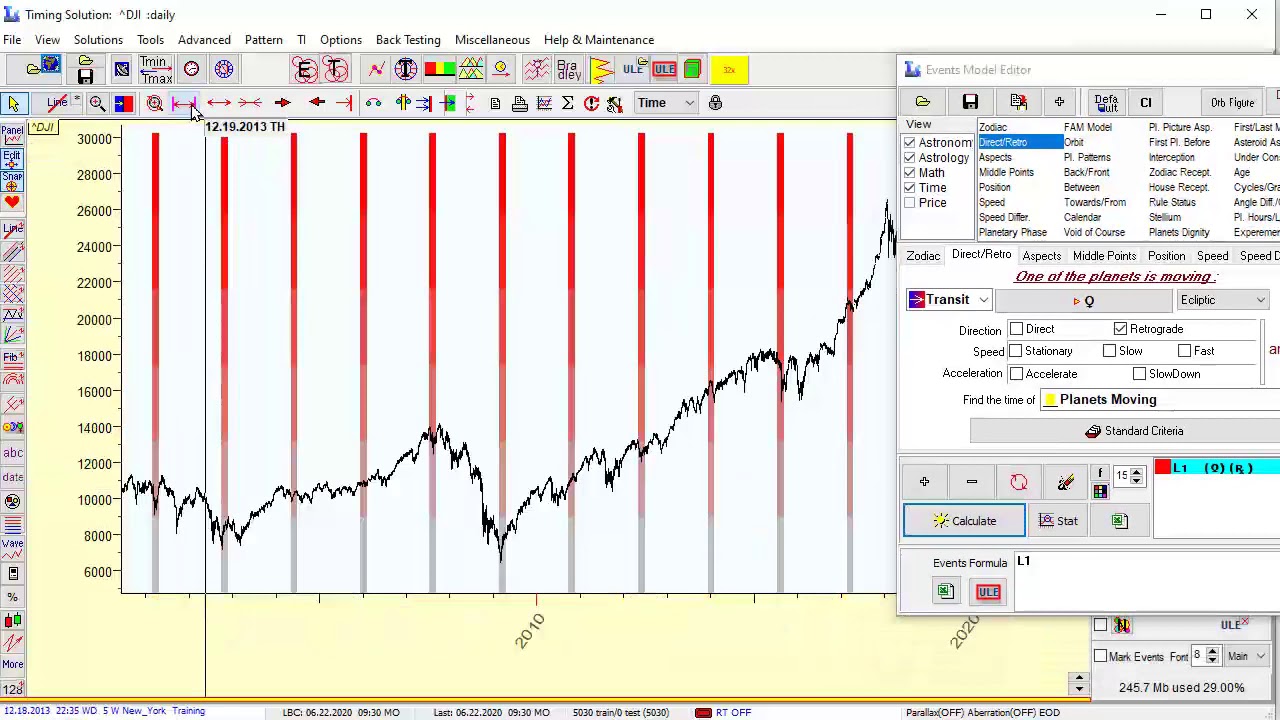Switch to the Middle Points tab
This screenshot has width=1280, height=720.
click(1104, 256)
